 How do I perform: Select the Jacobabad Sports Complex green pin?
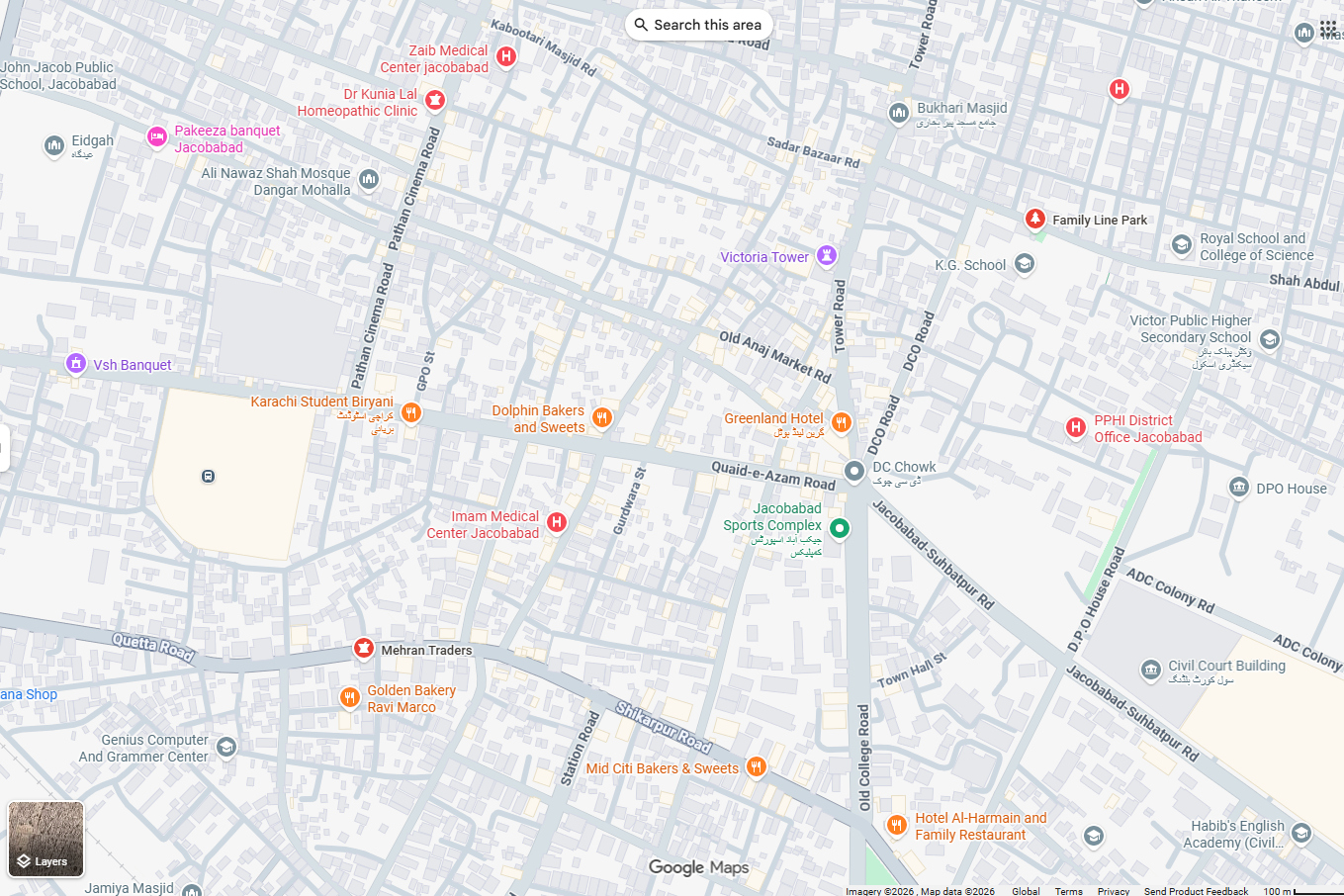pyautogui.click(x=839, y=528)
